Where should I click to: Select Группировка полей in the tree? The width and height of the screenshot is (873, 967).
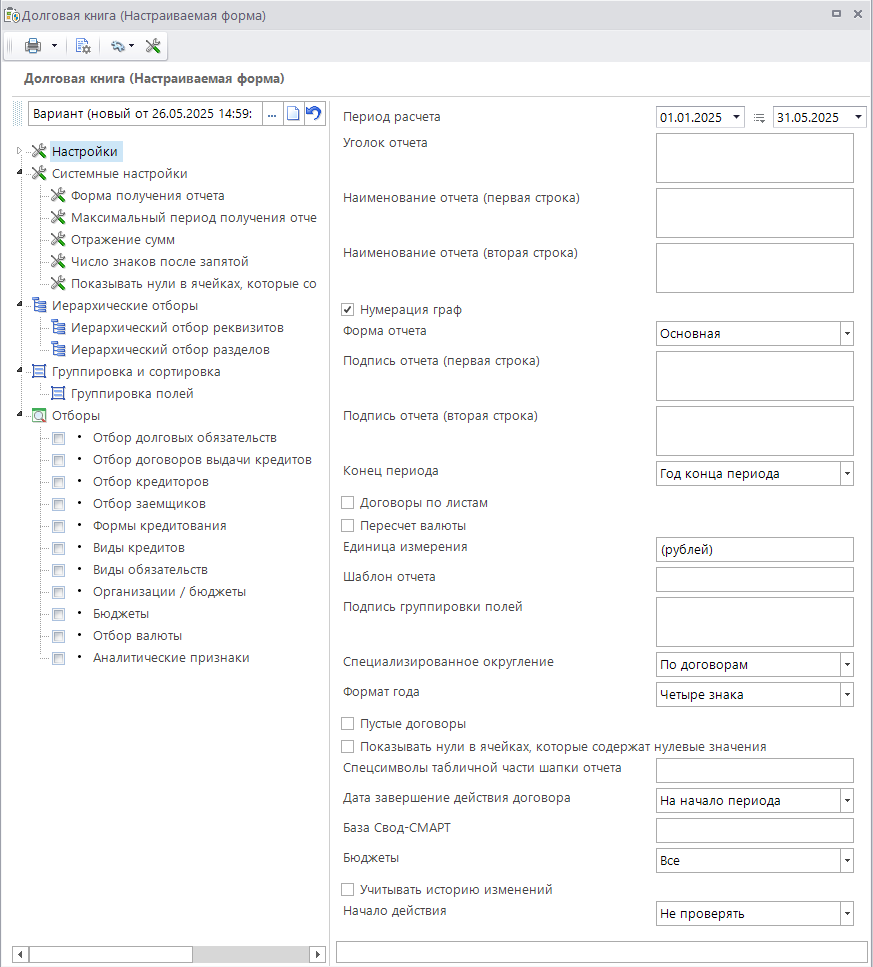point(132,393)
